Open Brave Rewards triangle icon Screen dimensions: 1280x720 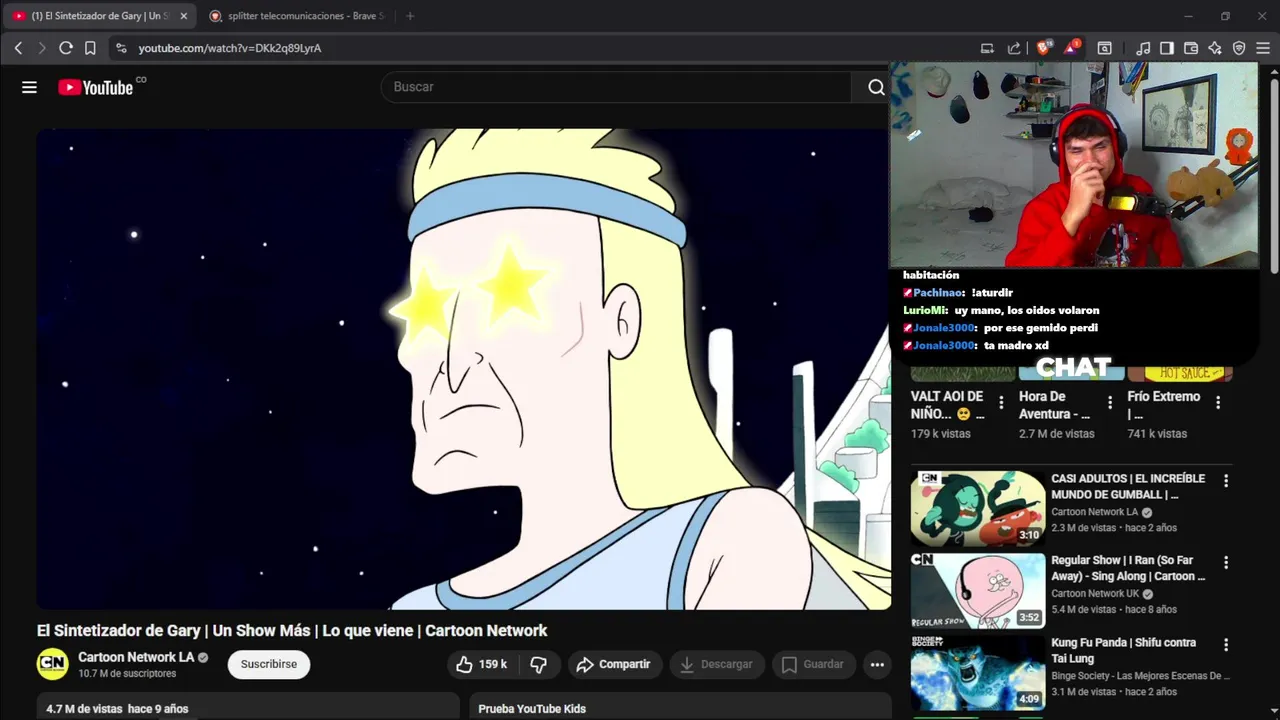tap(1072, 48)
